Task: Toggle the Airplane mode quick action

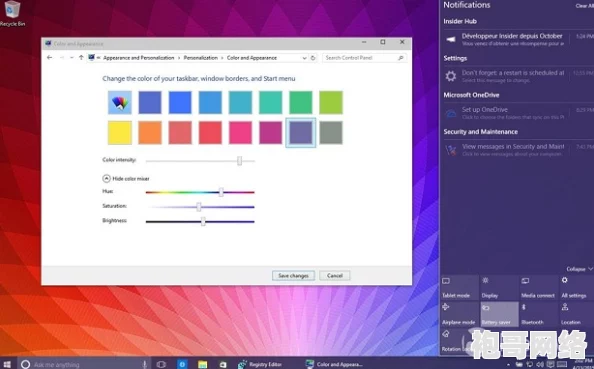Action: (459, 314)
